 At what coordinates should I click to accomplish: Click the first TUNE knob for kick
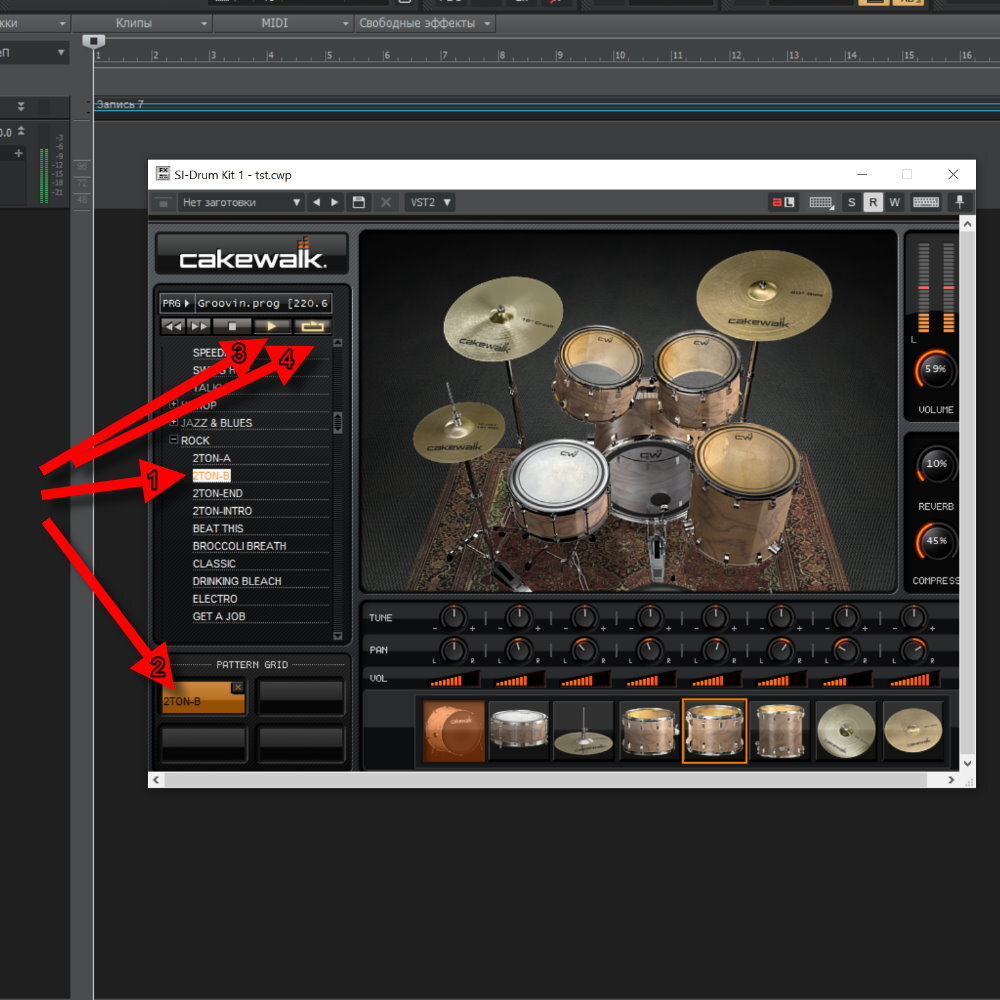click(453, 617)
